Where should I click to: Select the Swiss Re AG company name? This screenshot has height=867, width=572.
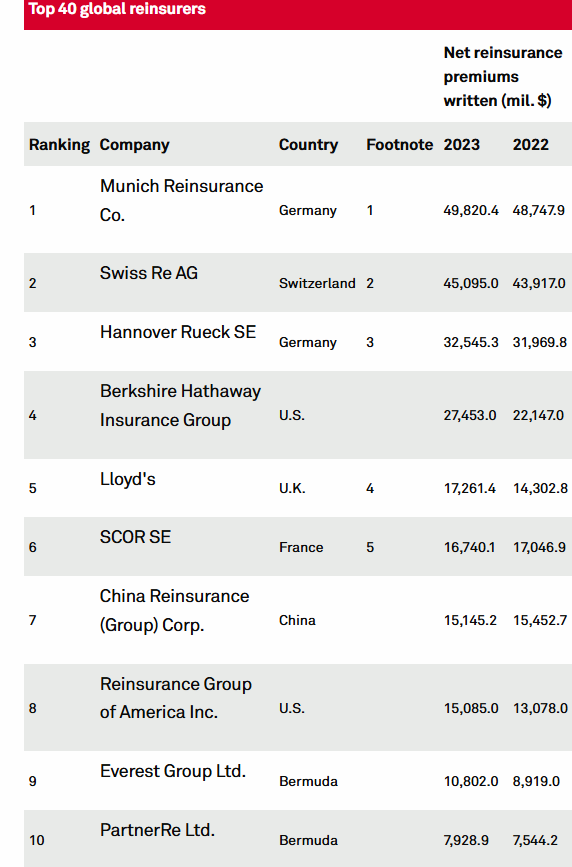click(x=149, y=273)
